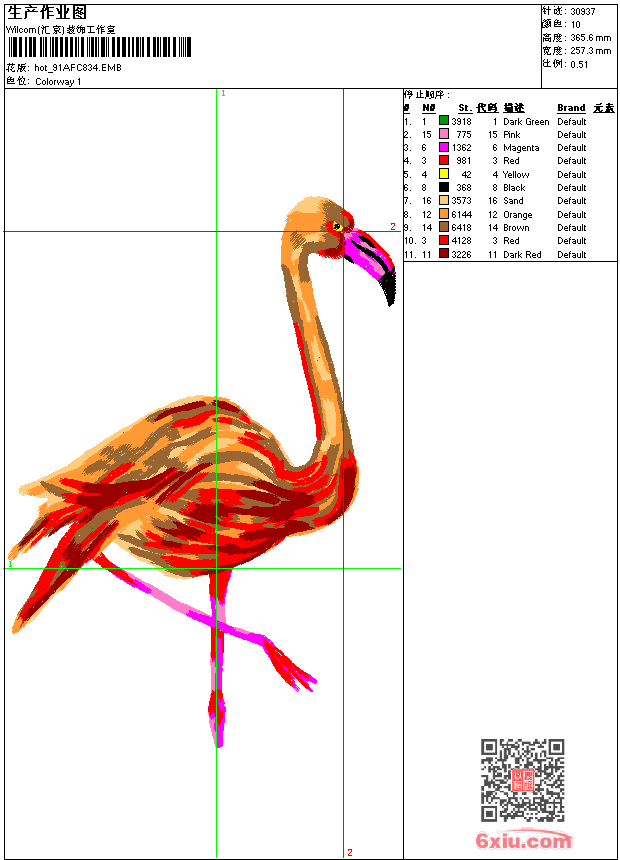
Task: Select the Brown color swatch
Action: point(444,227)
